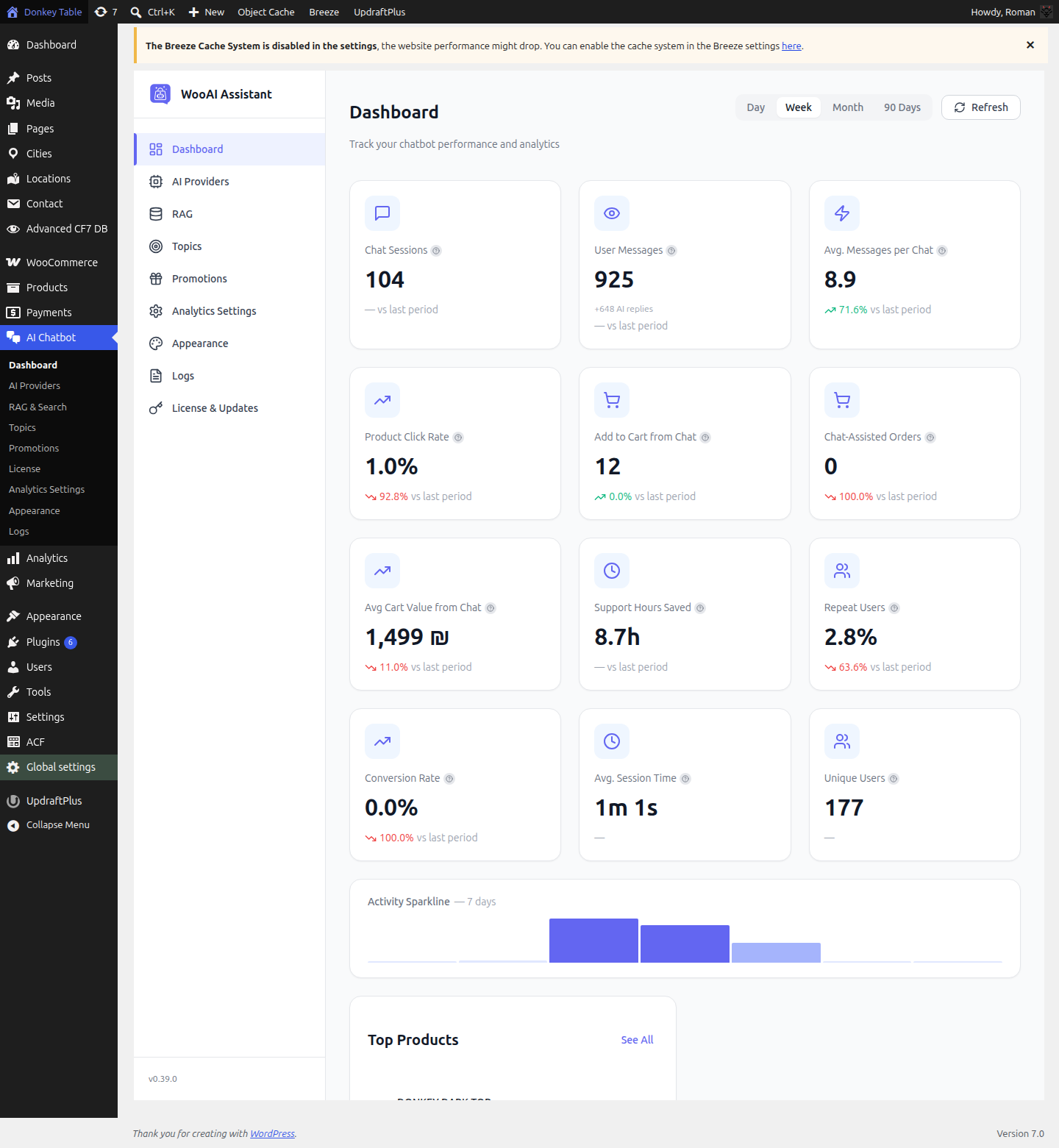Image resolution: width=1059 pixels, height=1148 pixels.
Task: Dismiss the Breeze Cache notice with the X
Action: coord(1030,45)
